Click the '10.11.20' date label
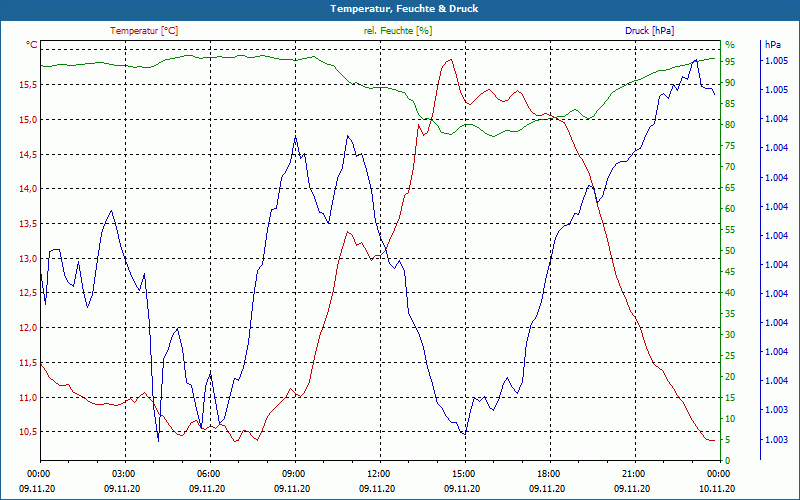Image resolution: width=800 pixels, height=500 pixels. point(717,488)
